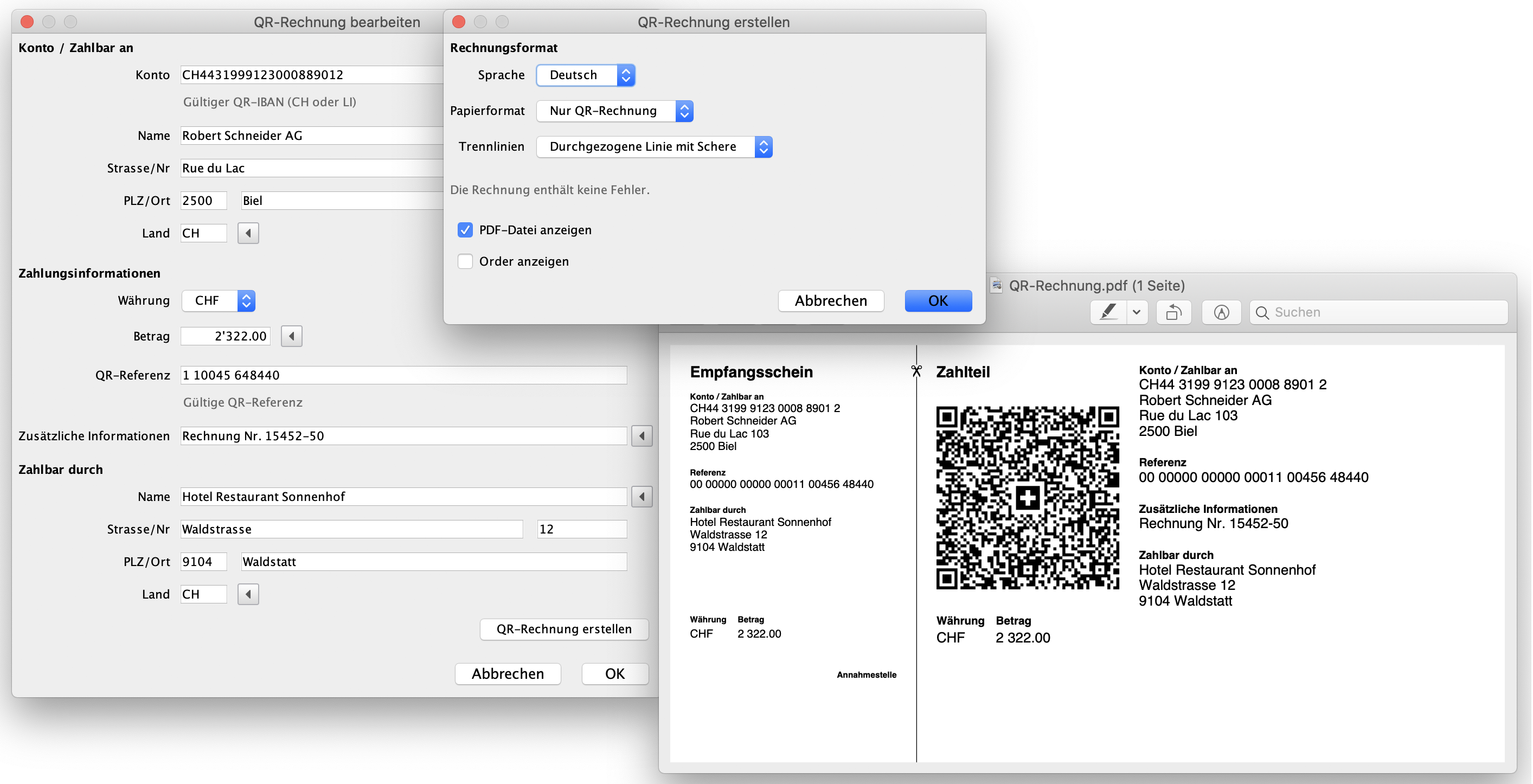
Task: Open the markup options chevron in PDF toolbar
Action: pos(1136,312)
